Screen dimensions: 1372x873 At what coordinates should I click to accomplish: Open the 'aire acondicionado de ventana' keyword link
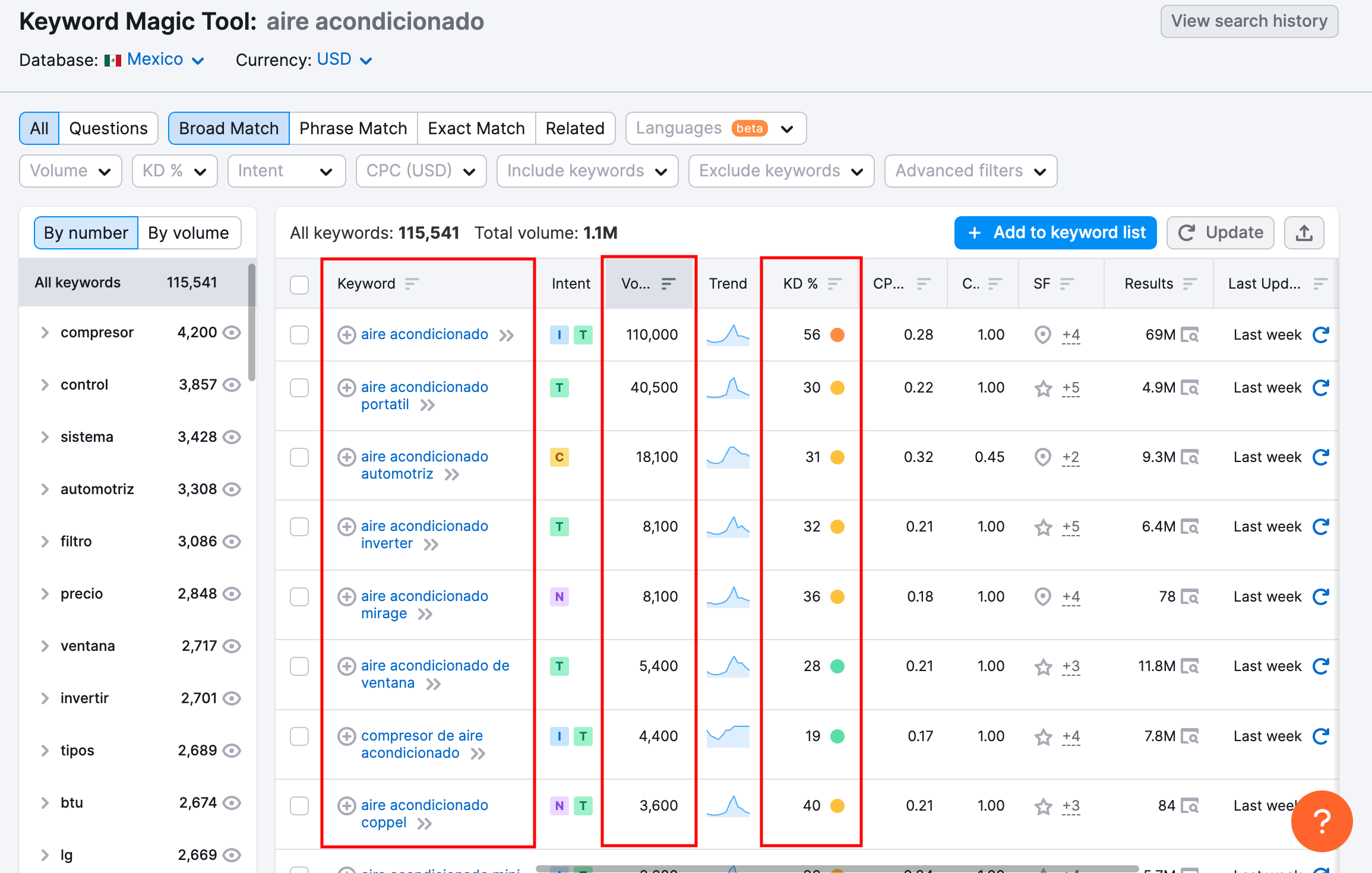435,675
